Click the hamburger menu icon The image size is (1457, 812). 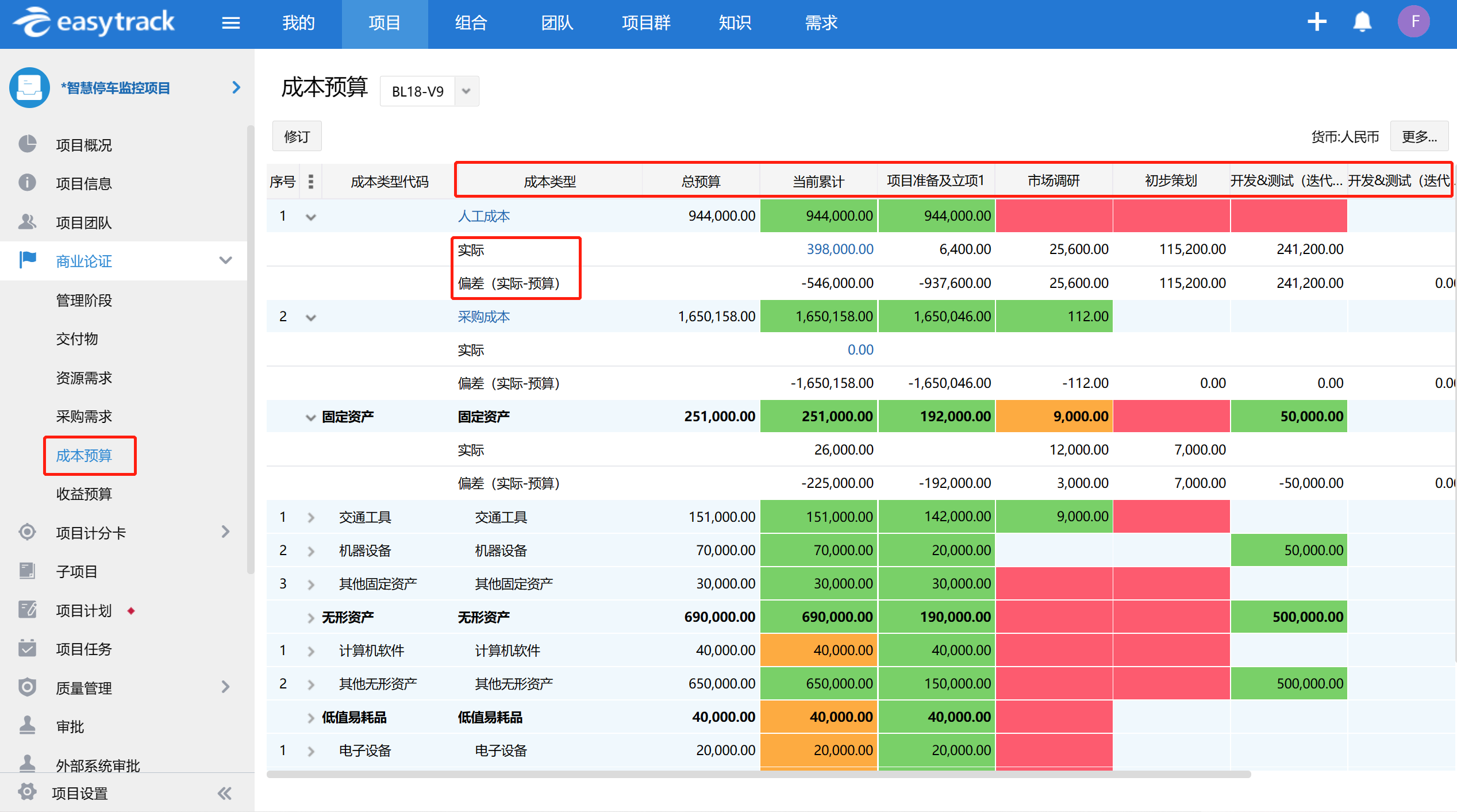coord(230,23)
